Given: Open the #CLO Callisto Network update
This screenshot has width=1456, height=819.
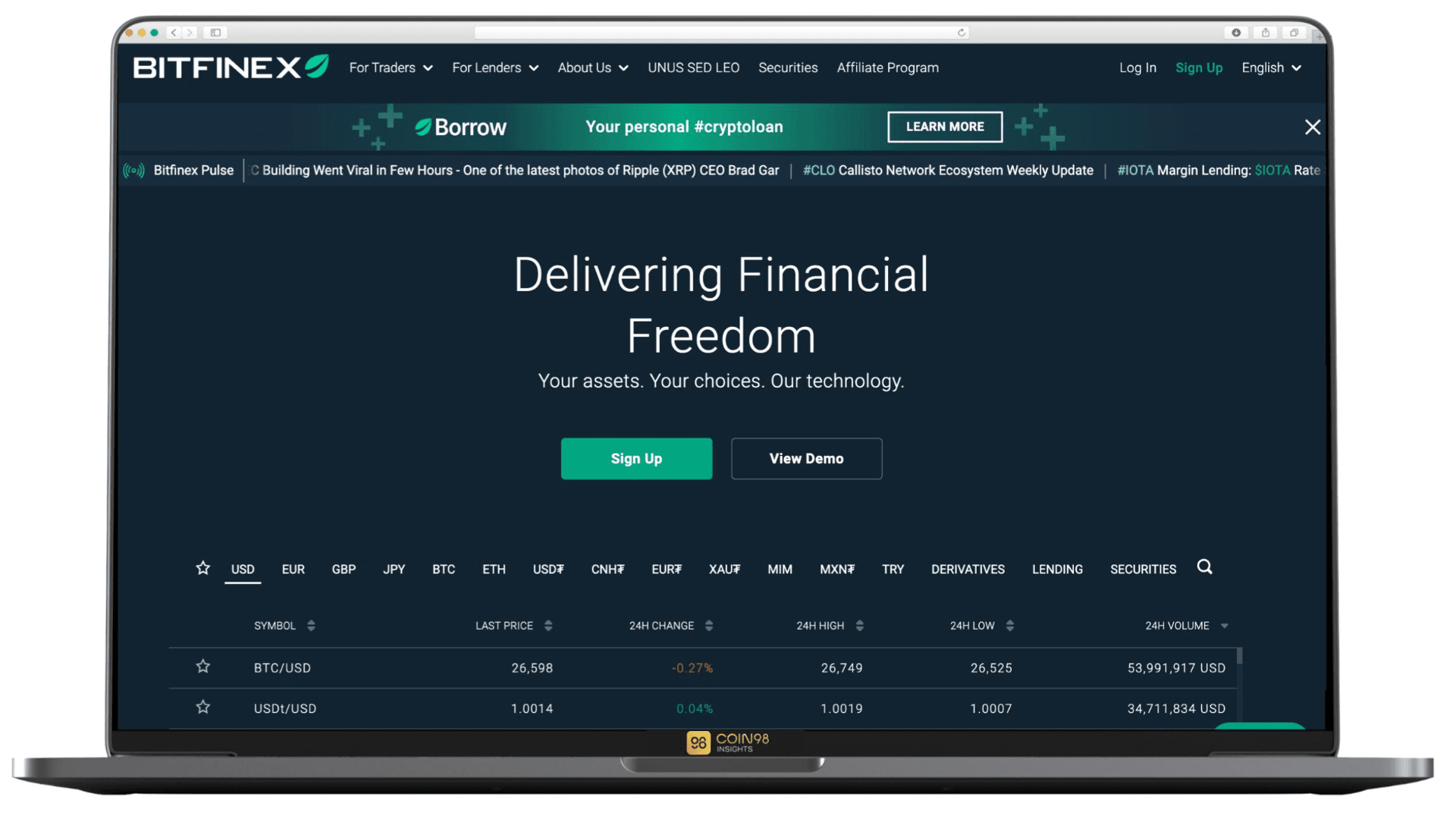Looking at the screenshot, I should coord(948,171).
